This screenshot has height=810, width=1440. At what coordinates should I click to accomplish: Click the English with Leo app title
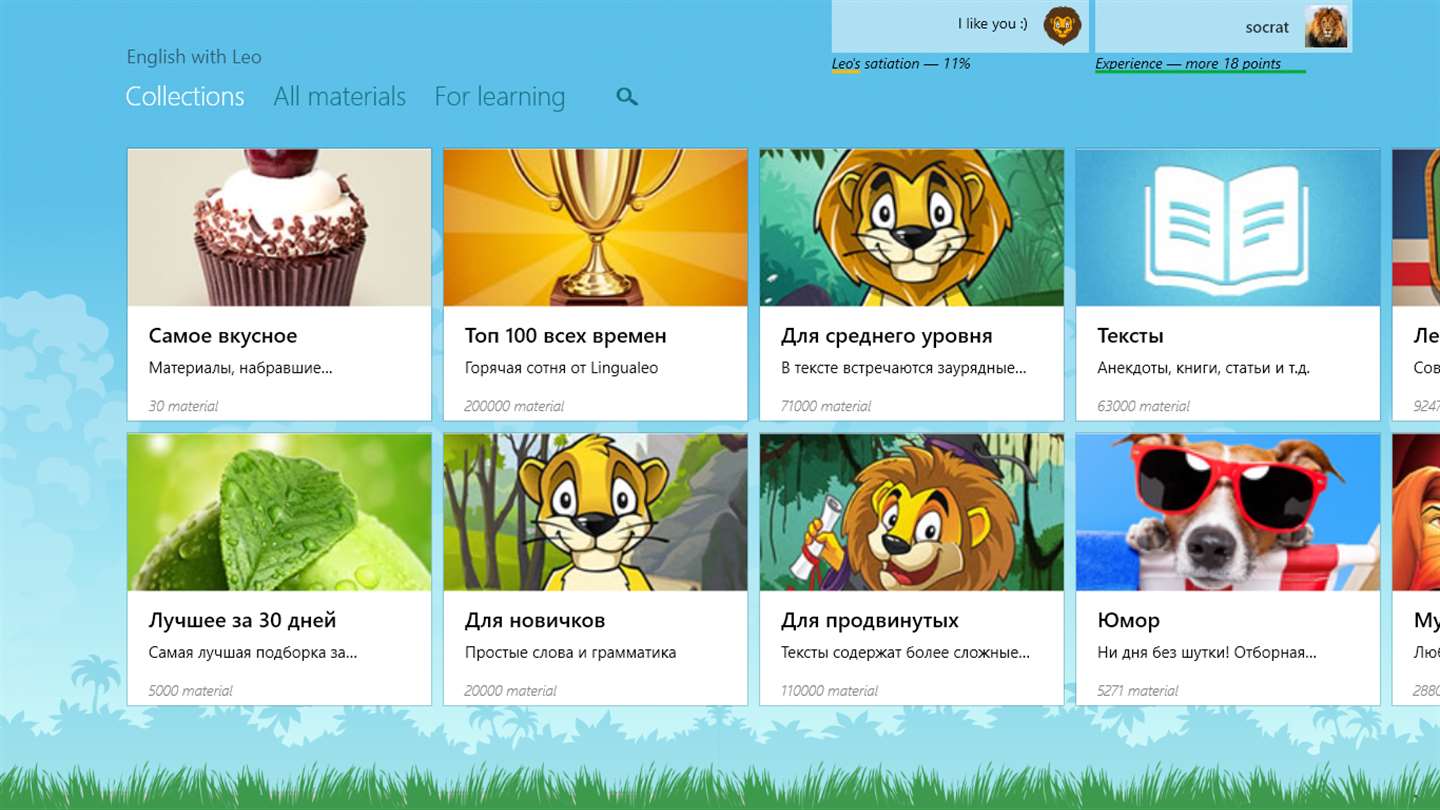pyautogui.click(x=194, y=57)
